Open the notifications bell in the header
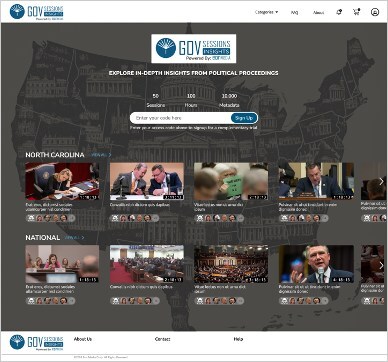The width and height of the screenshot is (388, 362). (x=339, y=12)
